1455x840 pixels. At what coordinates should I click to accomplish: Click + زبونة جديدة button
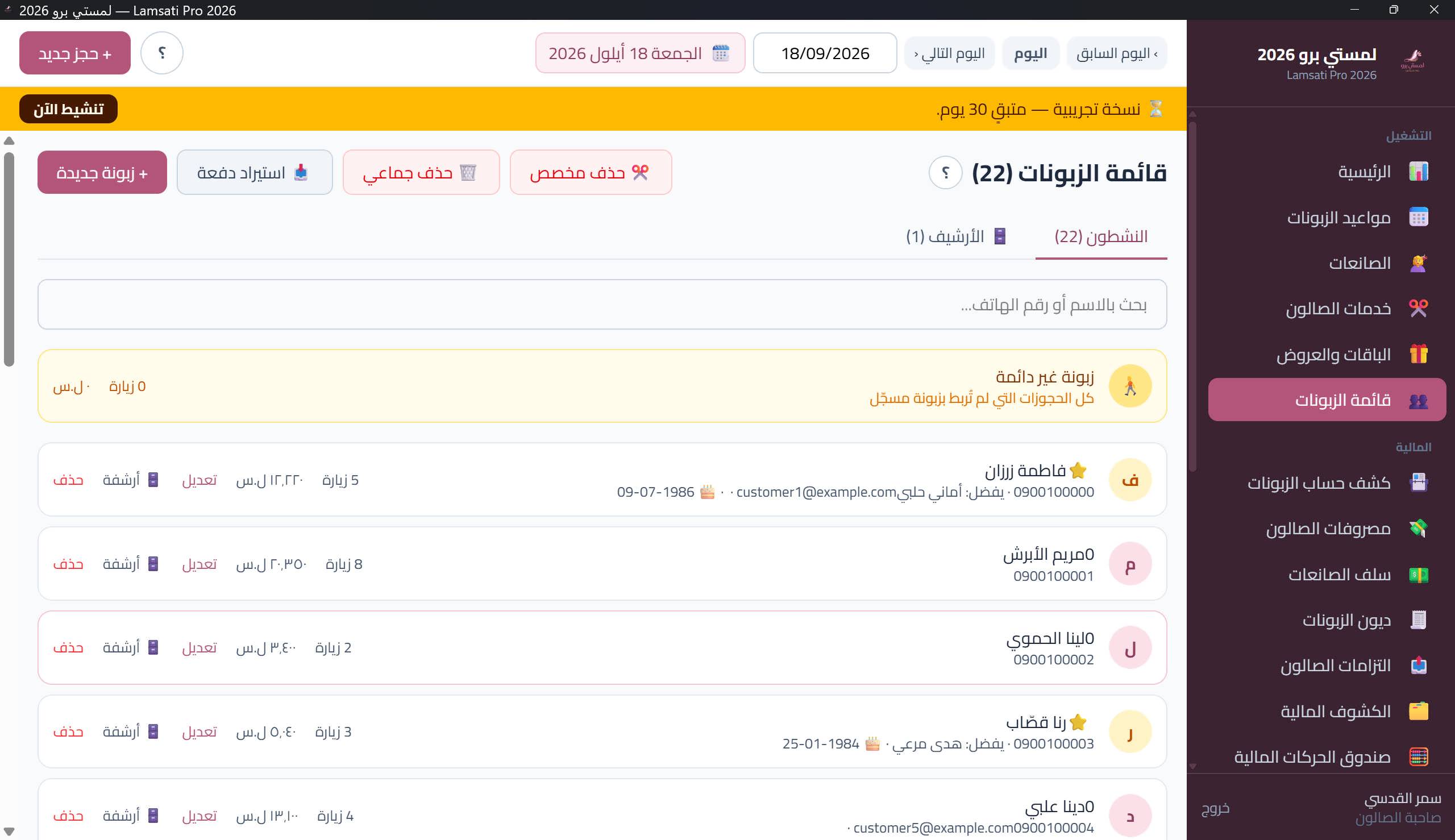pyautogui.click(x=102, y=173)
